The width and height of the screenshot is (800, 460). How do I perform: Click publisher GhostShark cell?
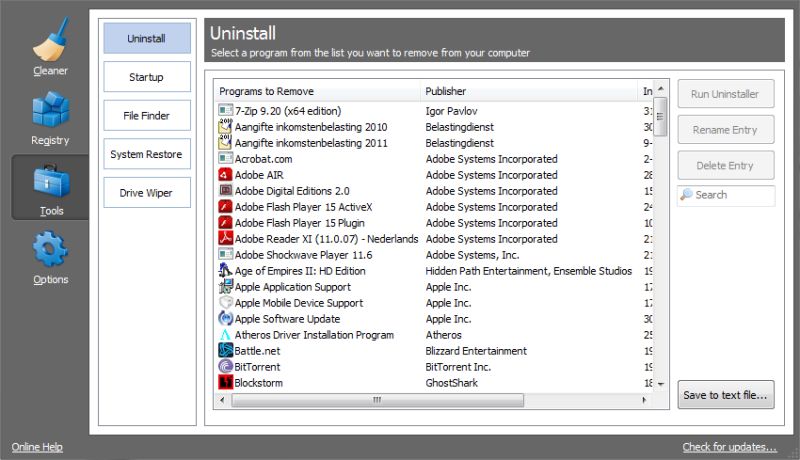tap(452, 382)
